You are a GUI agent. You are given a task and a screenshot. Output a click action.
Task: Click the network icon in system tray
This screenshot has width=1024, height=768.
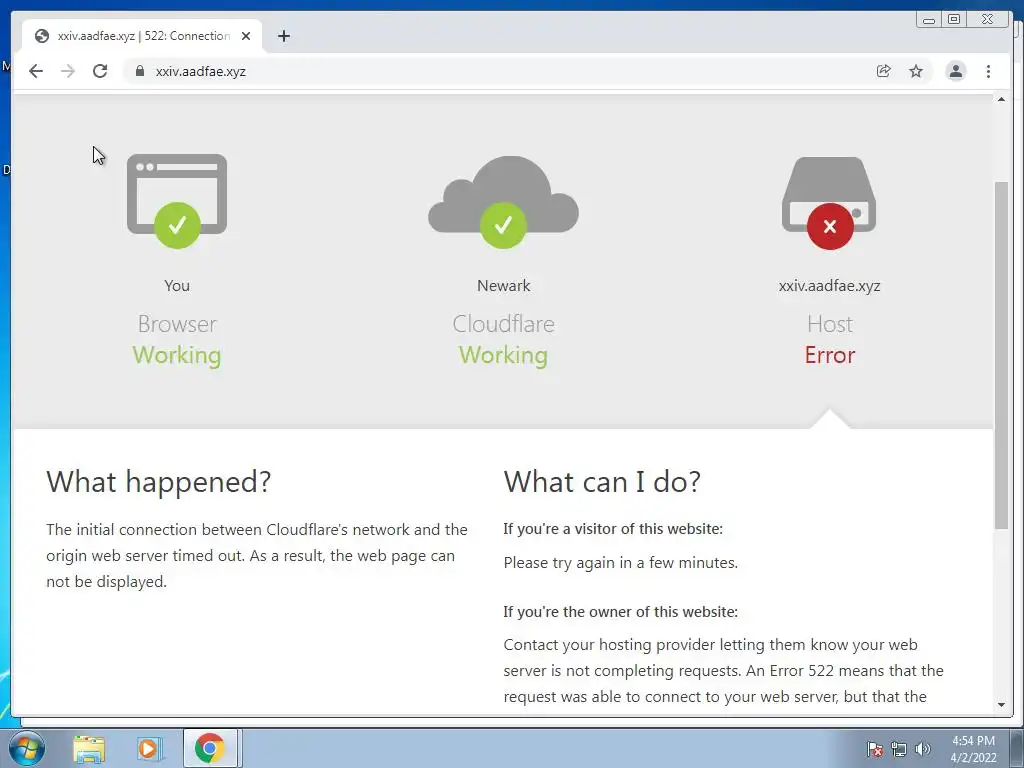[899, 749]
